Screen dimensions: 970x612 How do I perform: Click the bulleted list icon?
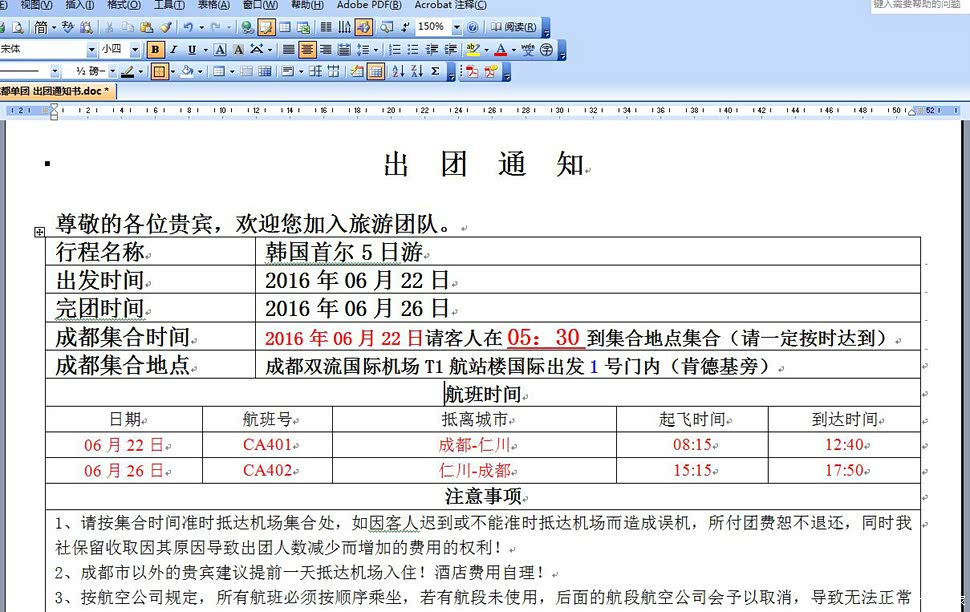pyautogui.click(x=414, y=49)
